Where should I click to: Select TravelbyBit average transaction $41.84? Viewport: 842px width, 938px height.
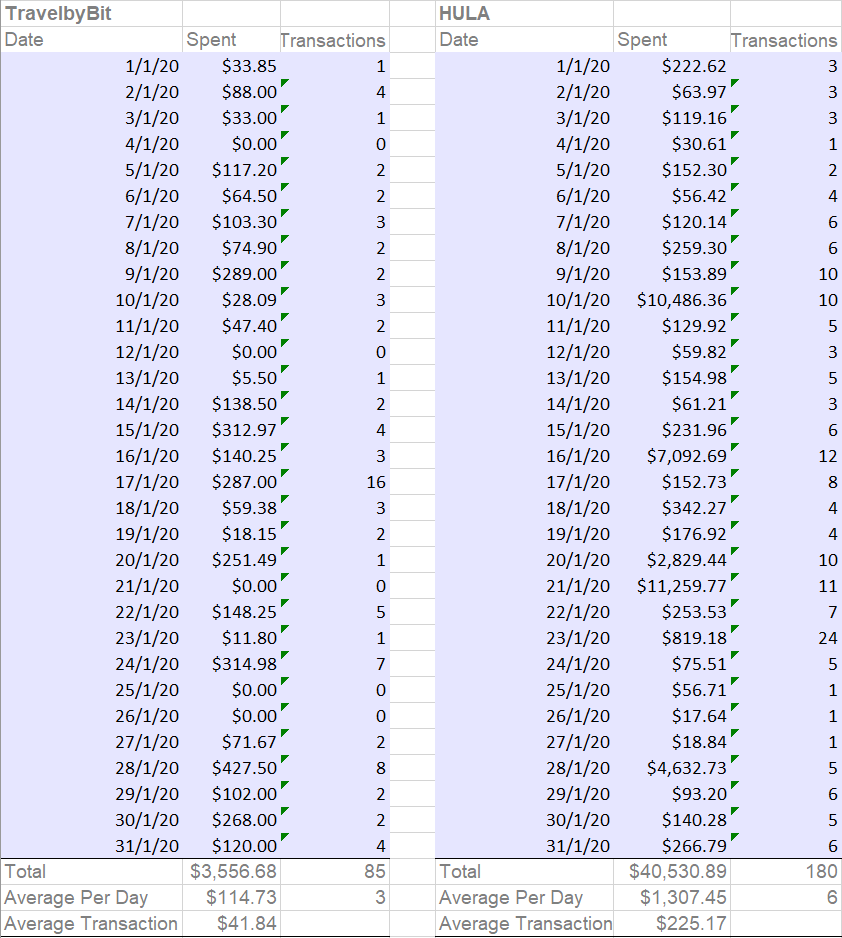point(231,924)
